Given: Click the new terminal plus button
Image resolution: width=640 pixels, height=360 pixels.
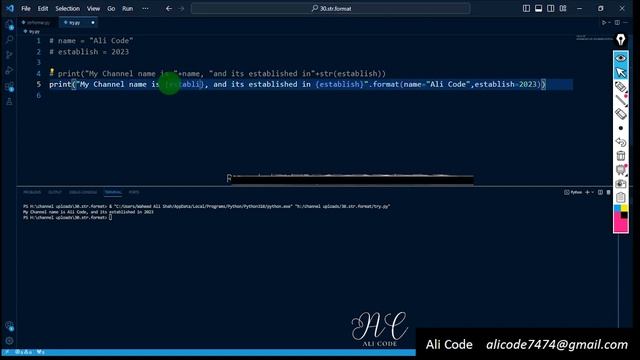Looking at the screenshot, I should click(x=587, y=192).
